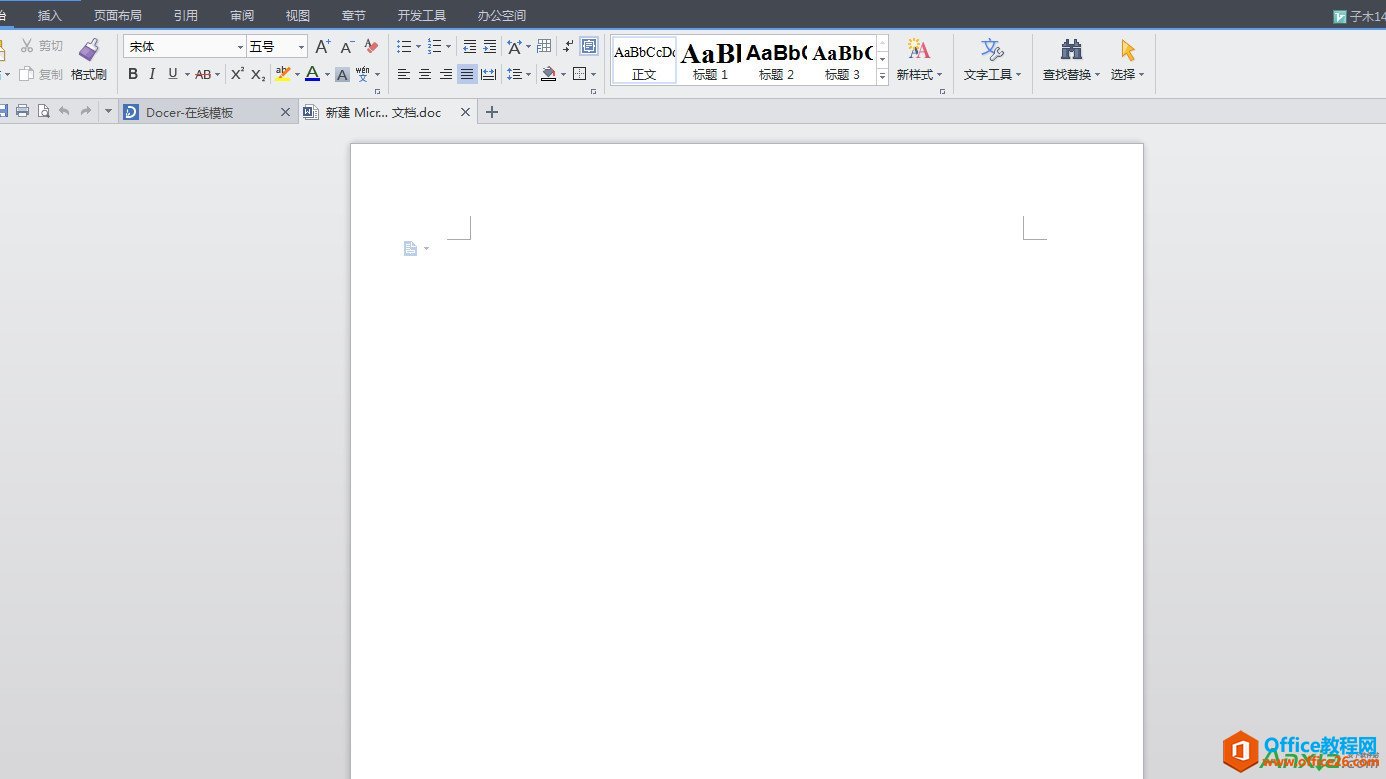Apply the 标题 1 heading style
The image size is (1386, 779).
[x=710, y=61]
